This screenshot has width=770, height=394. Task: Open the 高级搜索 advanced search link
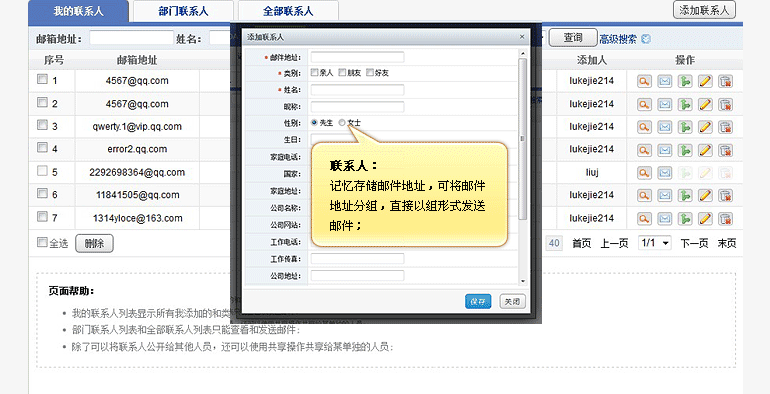[x=618, y=39]
